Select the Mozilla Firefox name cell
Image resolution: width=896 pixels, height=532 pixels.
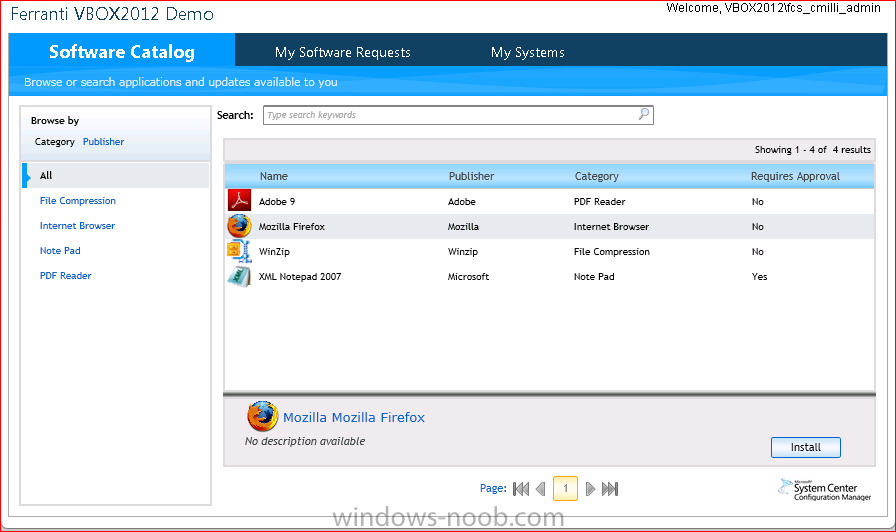point(291,227)
